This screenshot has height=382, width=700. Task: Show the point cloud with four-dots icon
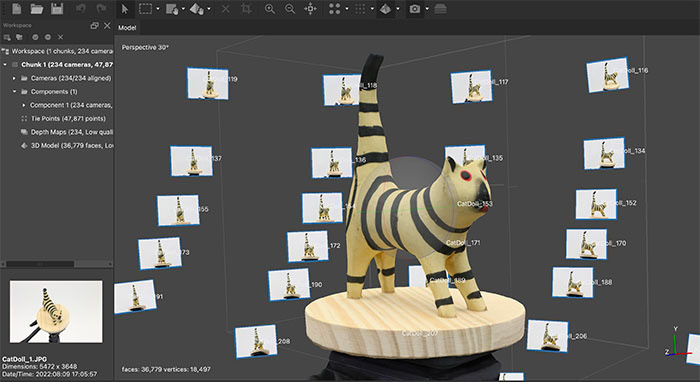pos(334,9)
